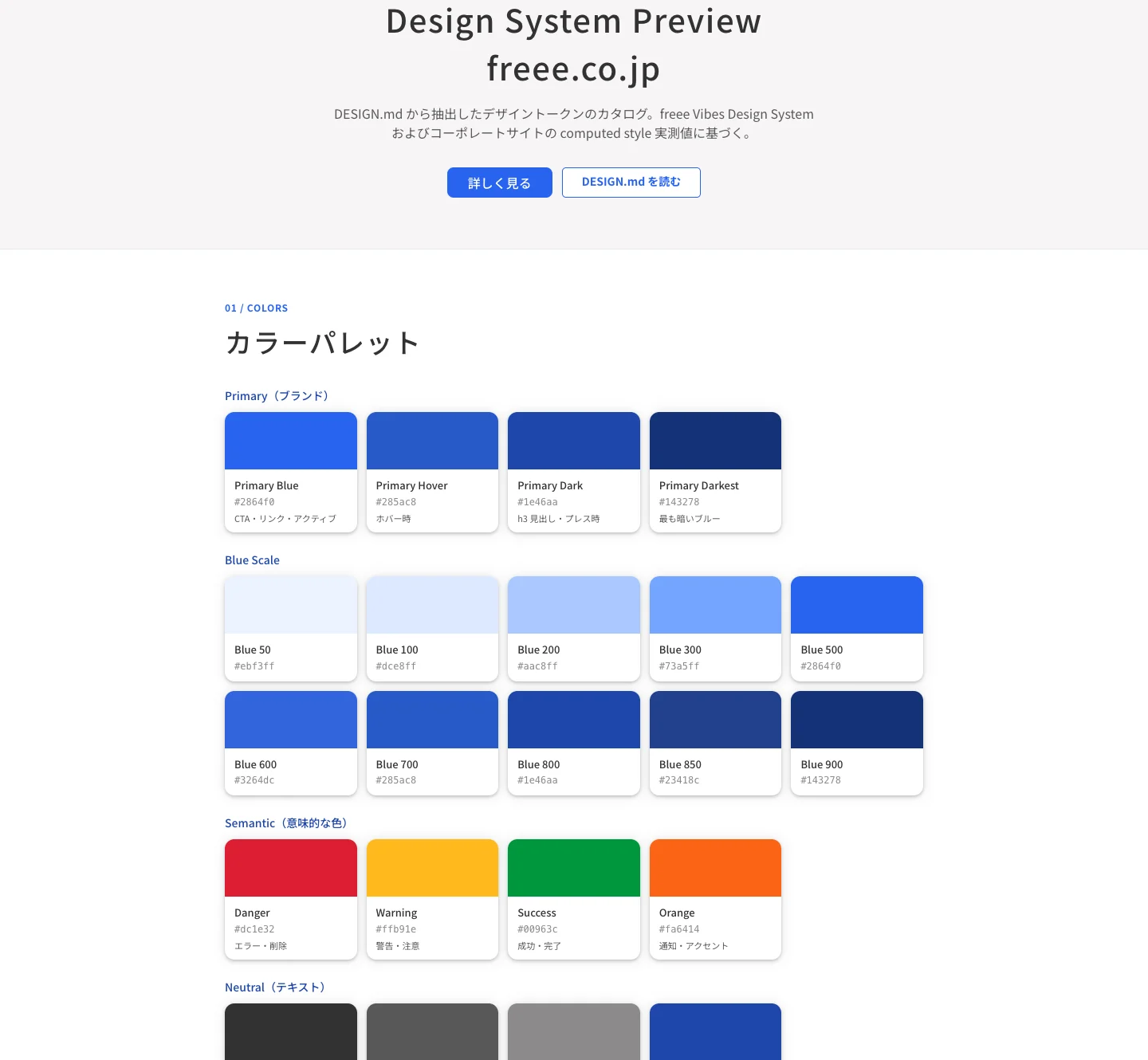Select the Blue 850 swatch
This screenshot has height=1060, width=1148.
(x=715, y=743)
